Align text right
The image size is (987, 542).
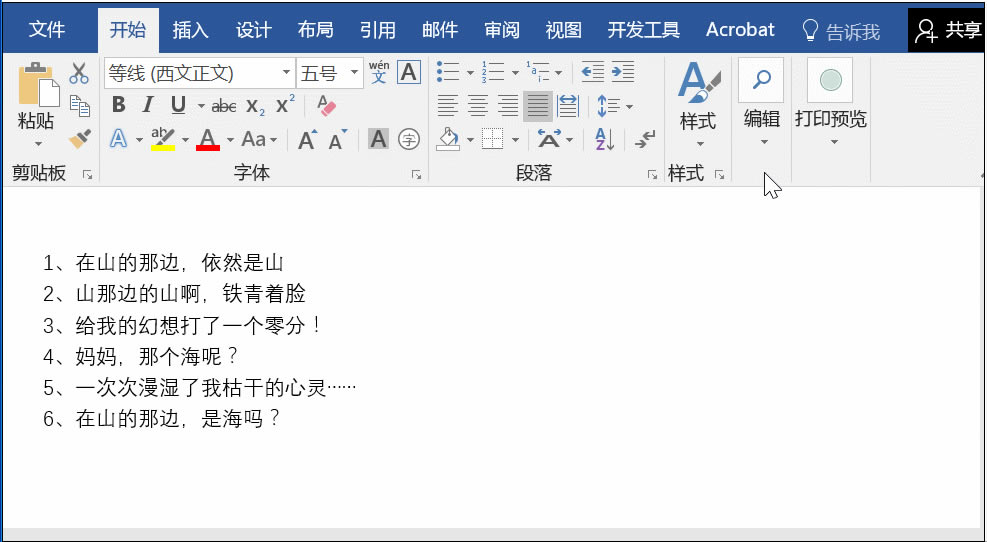[508, 106]
